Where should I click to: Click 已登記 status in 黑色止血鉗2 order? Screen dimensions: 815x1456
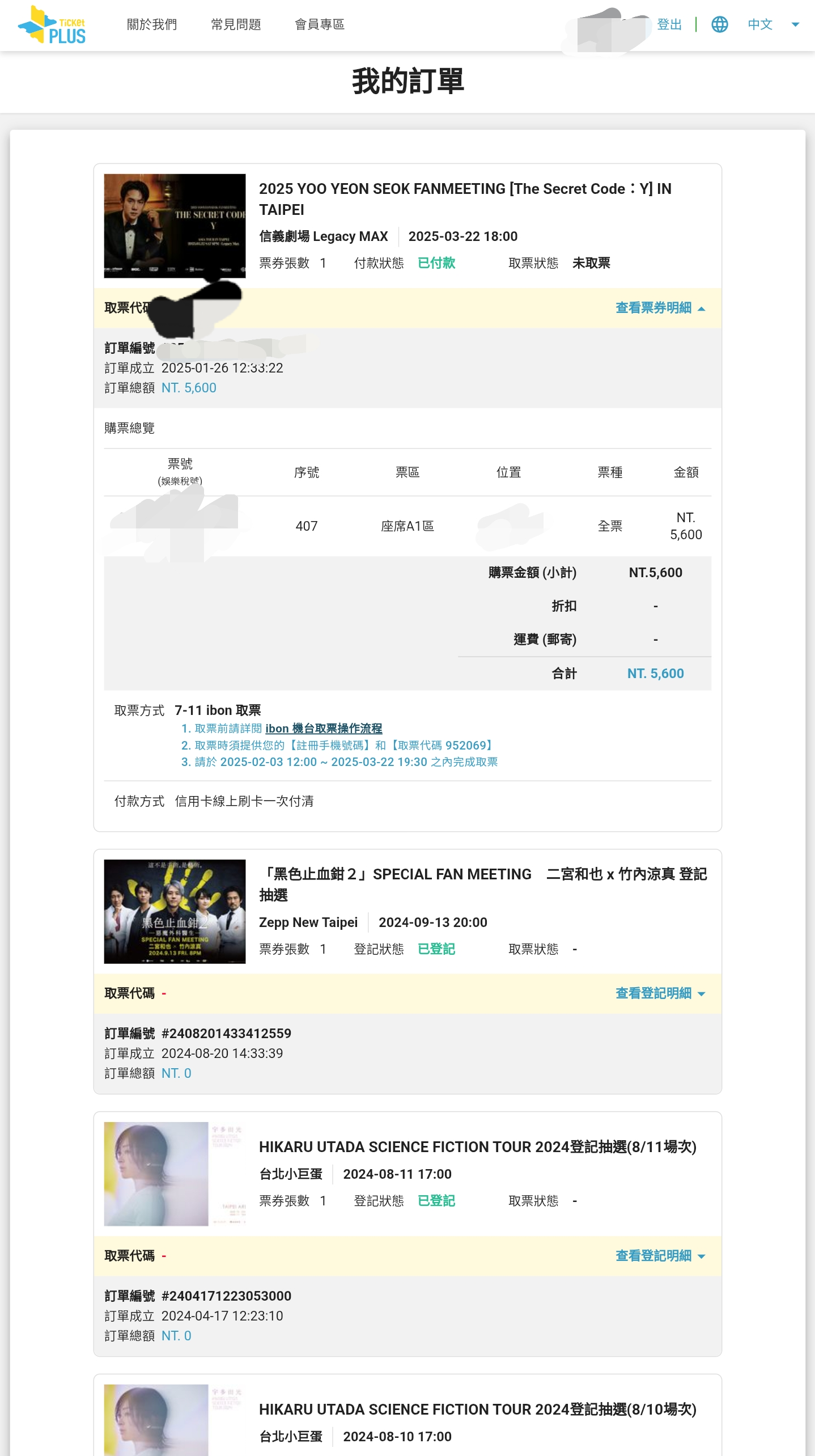(x=436, y=949)
